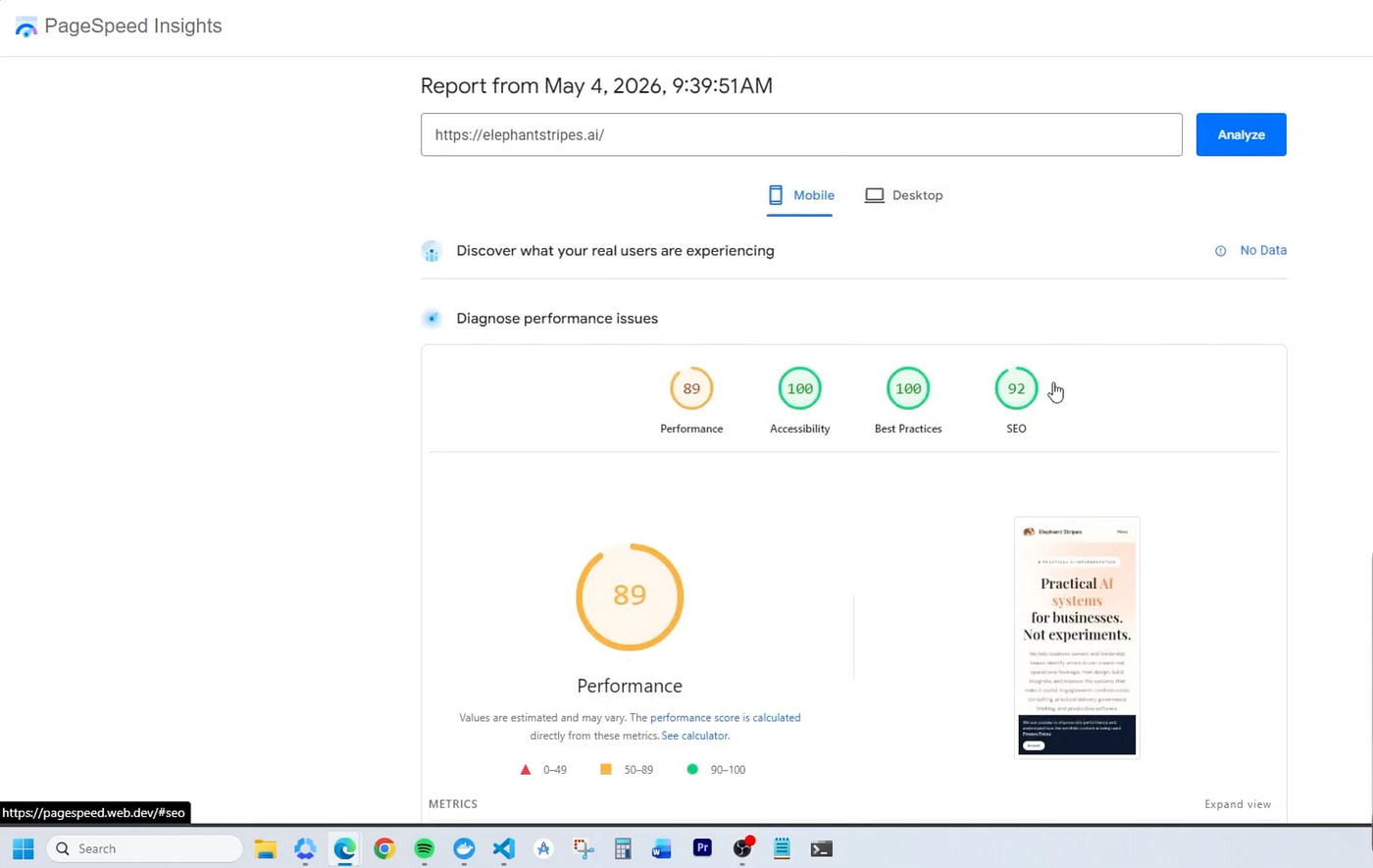The width and height of the screenshot is (1373, 868).
Task: Click the 'Diagnose performance issues' heading
Action: [x=557, y=319]
